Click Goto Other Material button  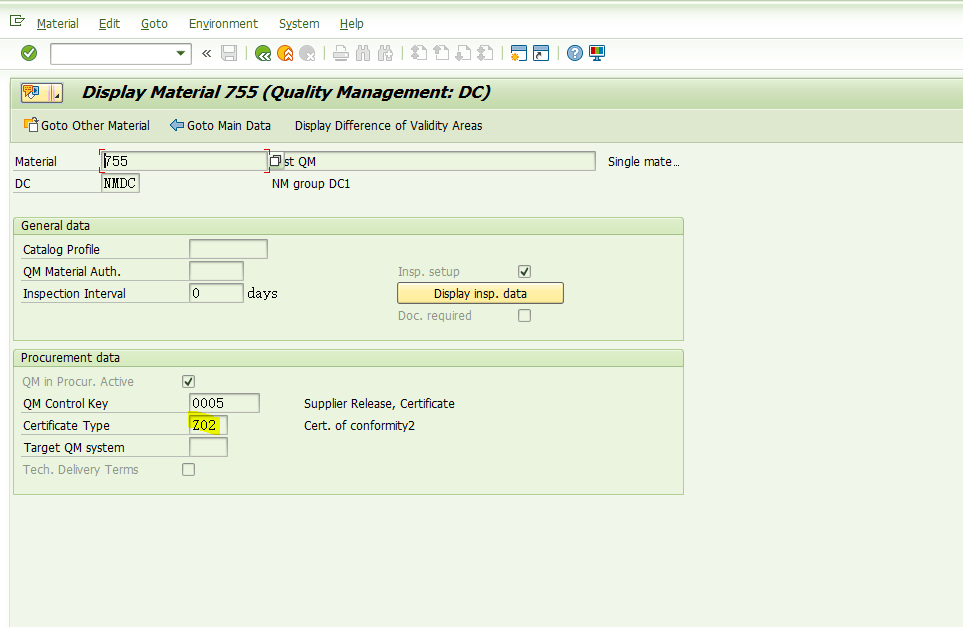[86, 126]
